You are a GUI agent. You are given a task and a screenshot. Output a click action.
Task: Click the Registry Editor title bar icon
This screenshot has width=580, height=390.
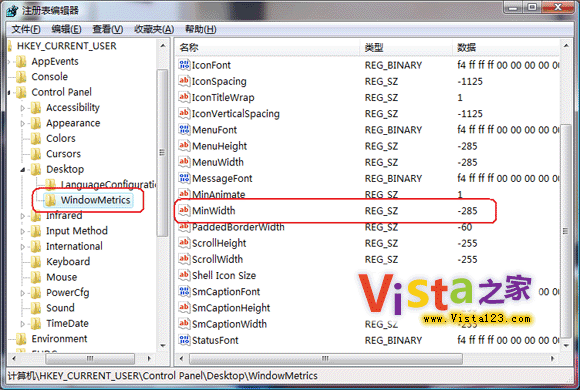pyautogui.click(x=11, y=10)
